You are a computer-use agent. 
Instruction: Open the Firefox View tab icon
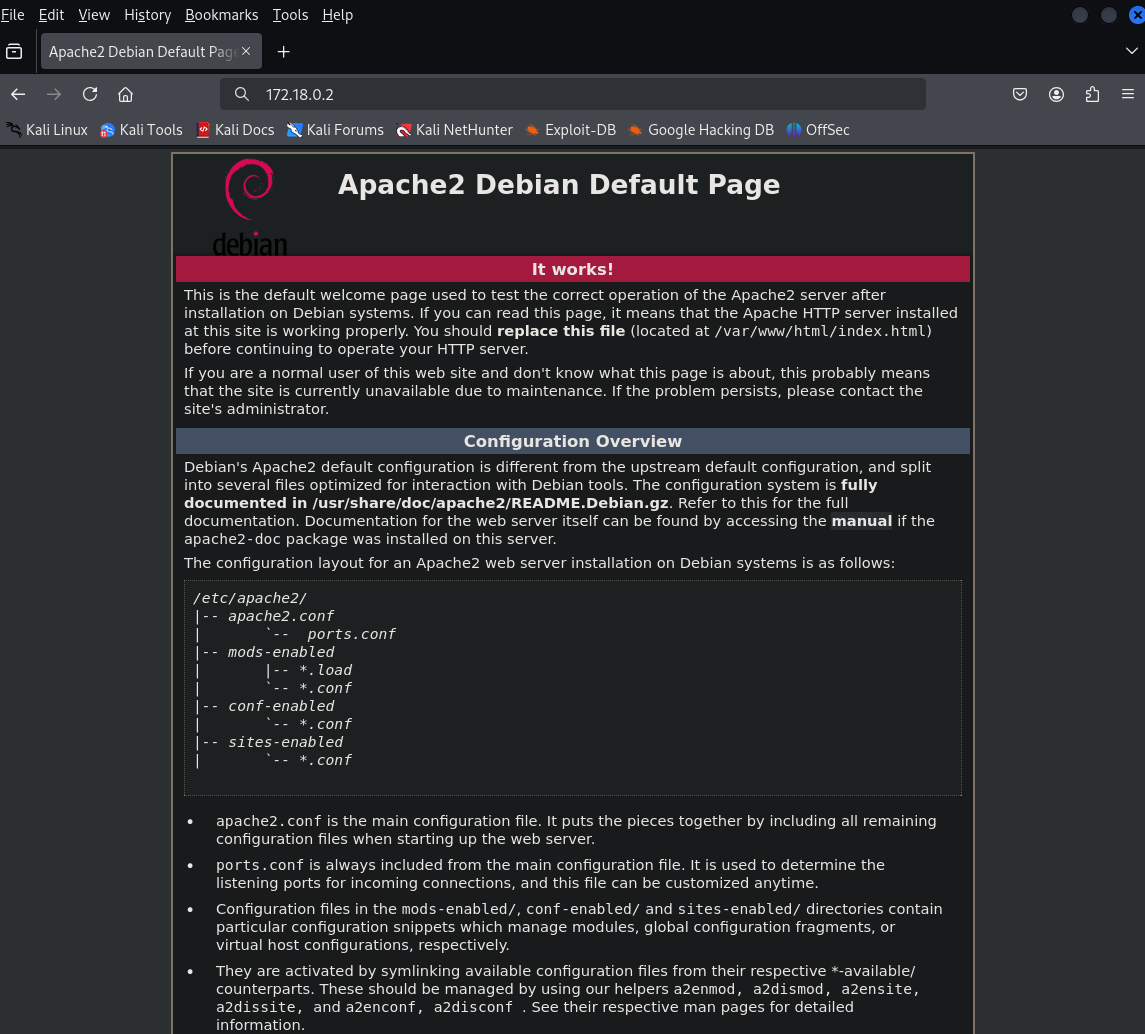14,52
